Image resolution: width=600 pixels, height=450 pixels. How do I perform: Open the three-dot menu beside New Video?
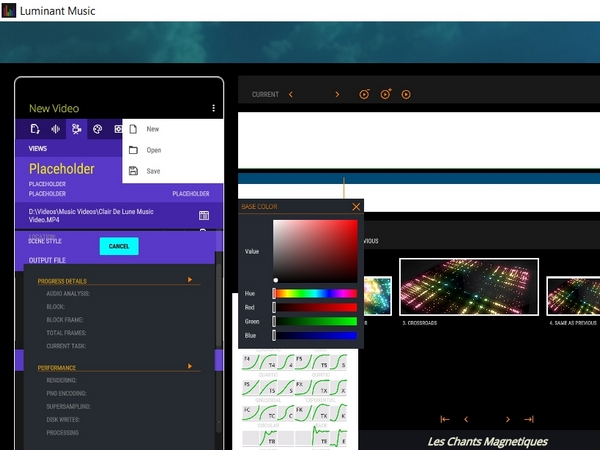tap(214, 108)
